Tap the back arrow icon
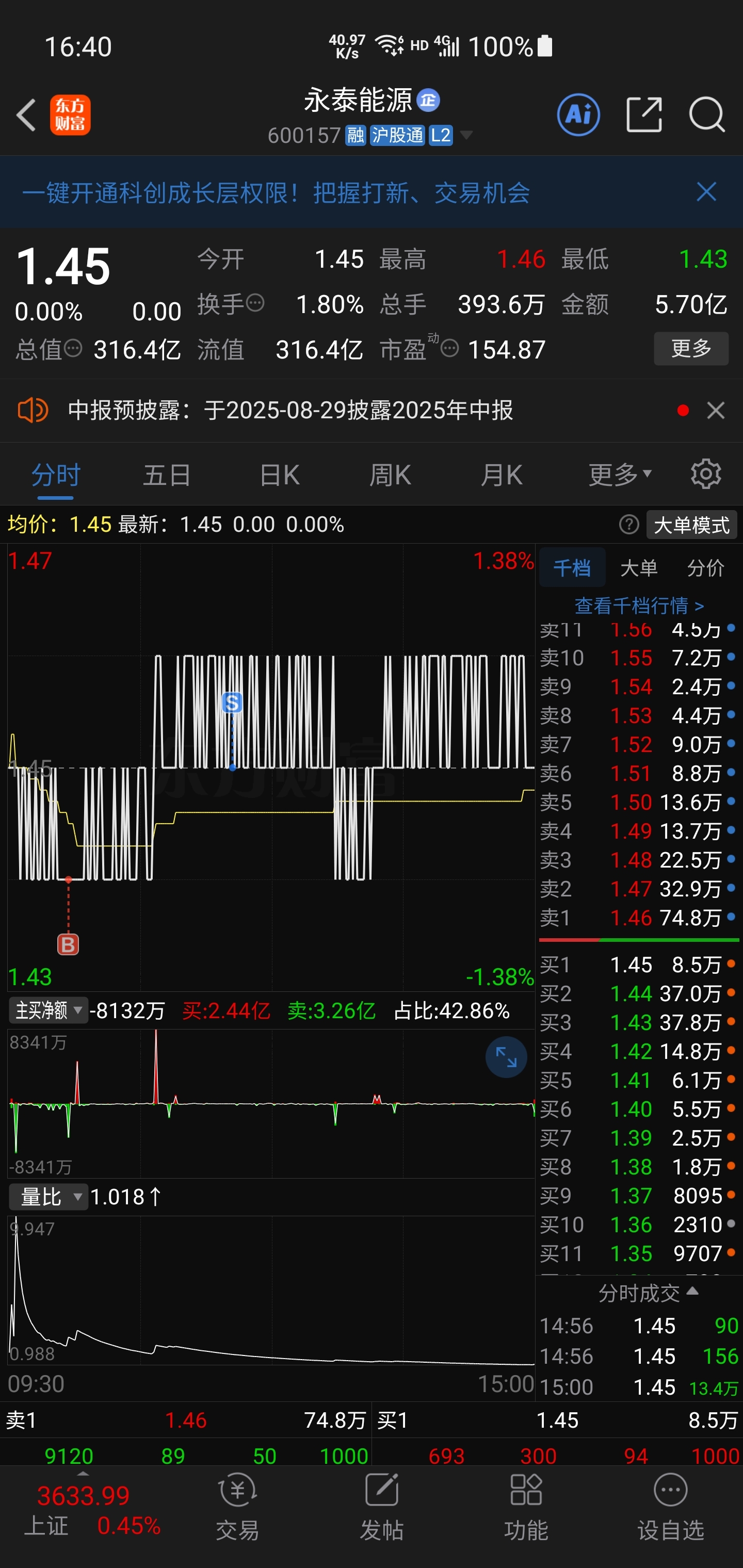 26,115
